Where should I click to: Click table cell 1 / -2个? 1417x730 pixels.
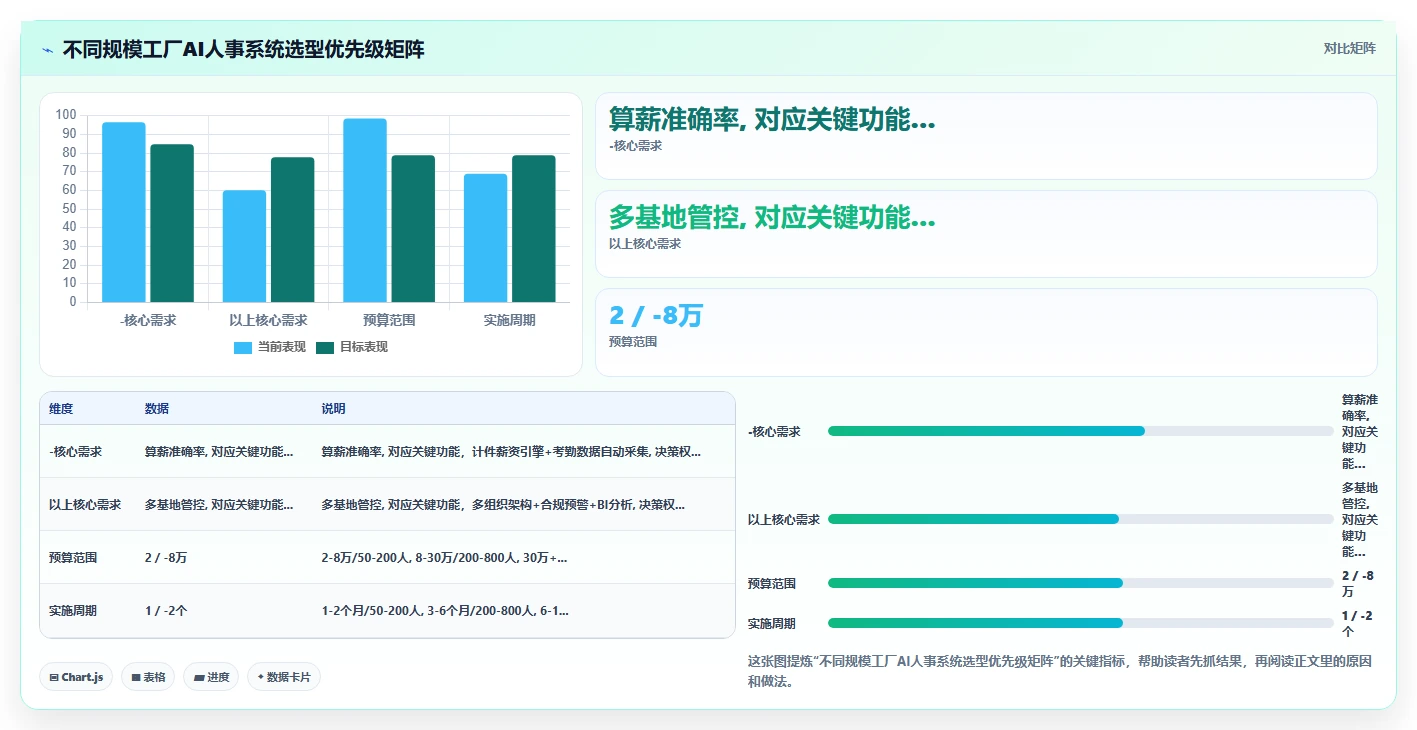(x=166, y=611)
